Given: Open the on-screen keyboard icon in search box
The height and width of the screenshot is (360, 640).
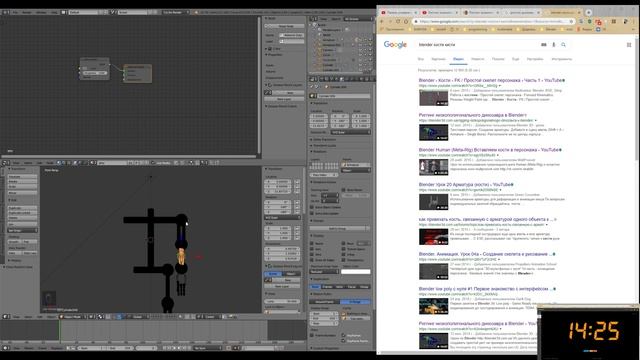Looking at the screenshot, I should pyautogui.click(x=544, y=44).
